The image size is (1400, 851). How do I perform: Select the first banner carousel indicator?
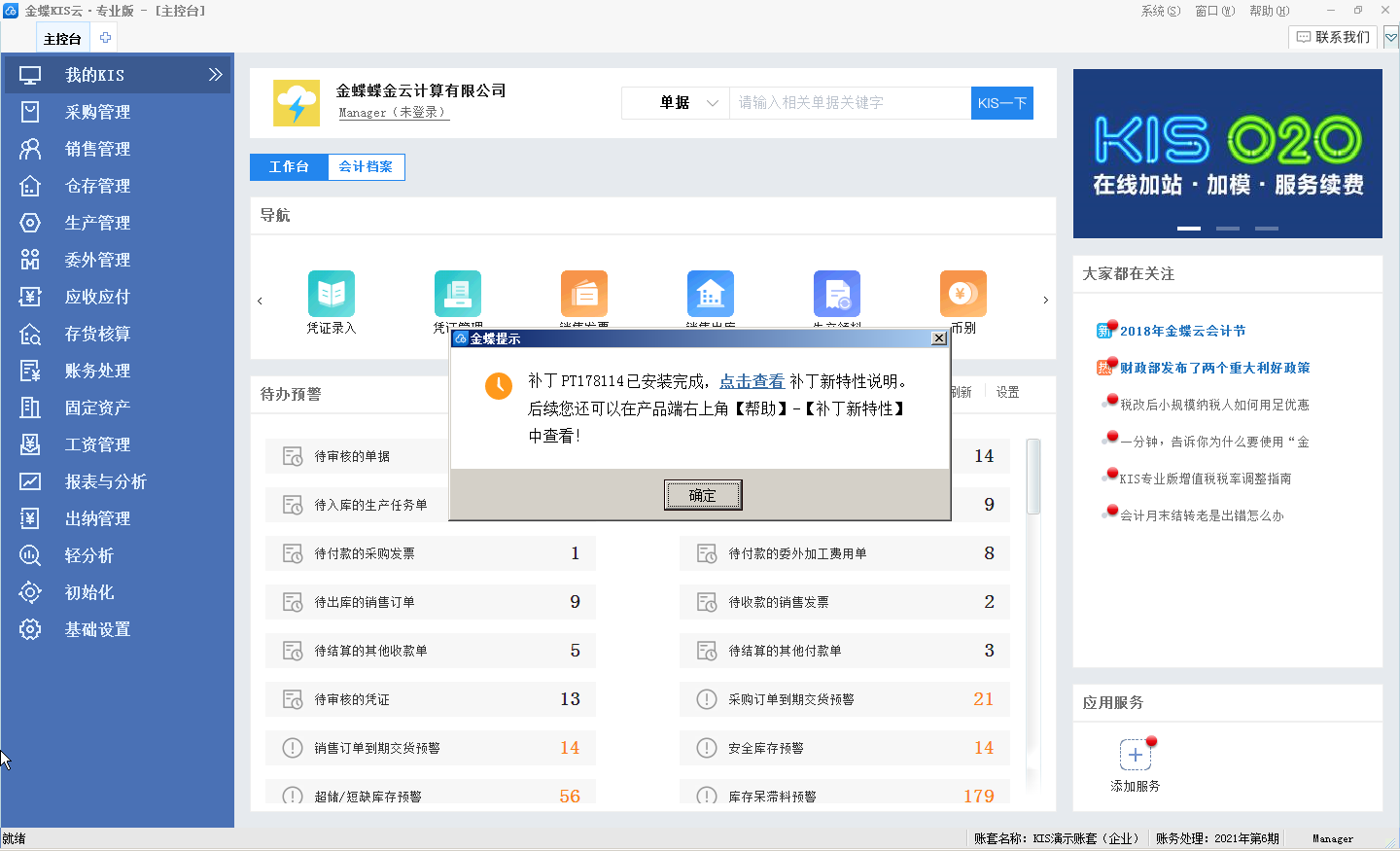(1189, 229)
